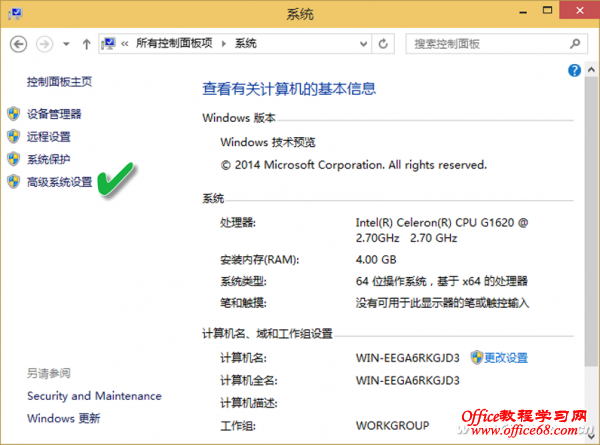Close the 系统 window
600x445 pixels.
pyautogui.click(x=580, y=10)
